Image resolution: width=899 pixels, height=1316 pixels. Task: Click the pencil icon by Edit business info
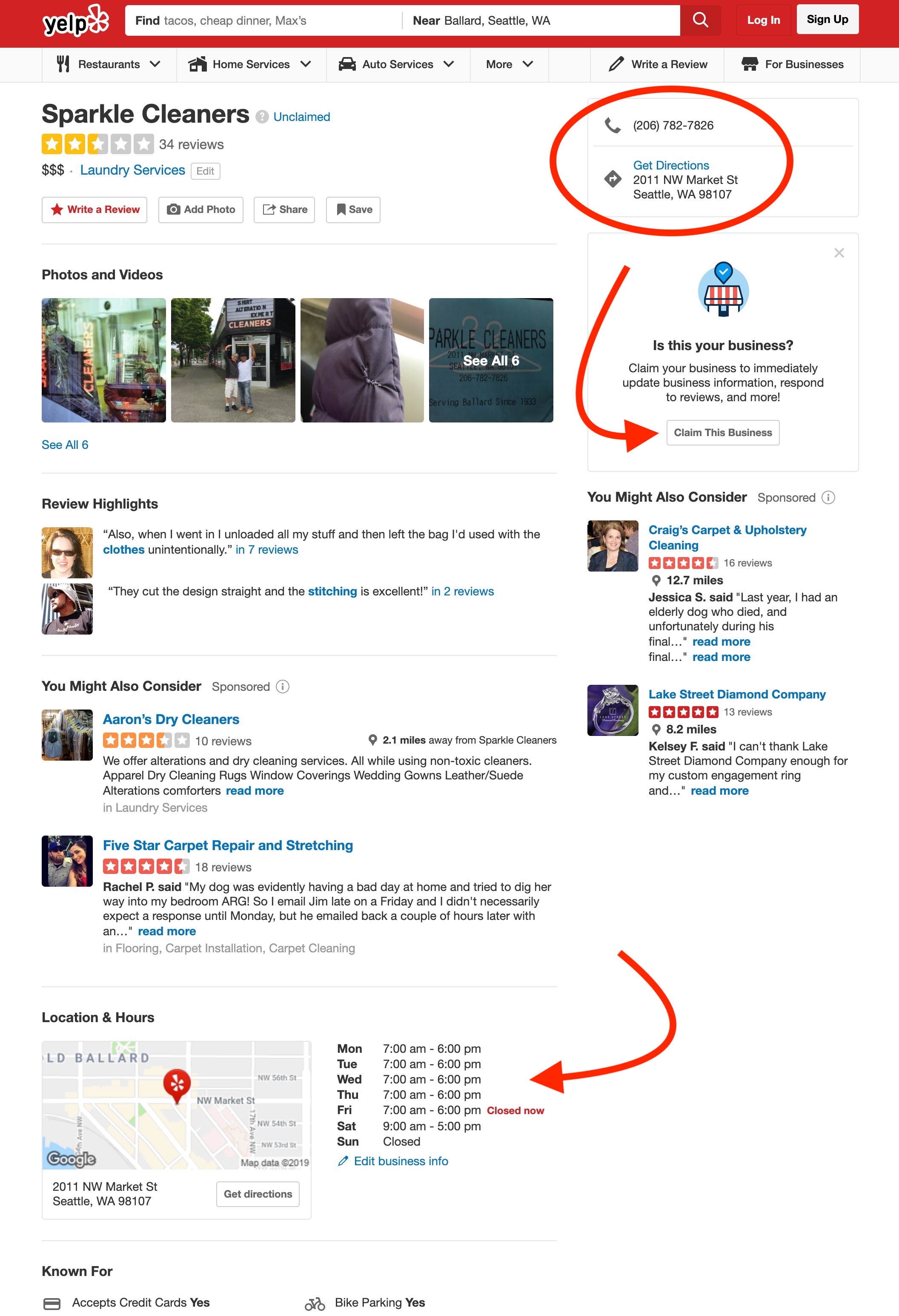343,1161
